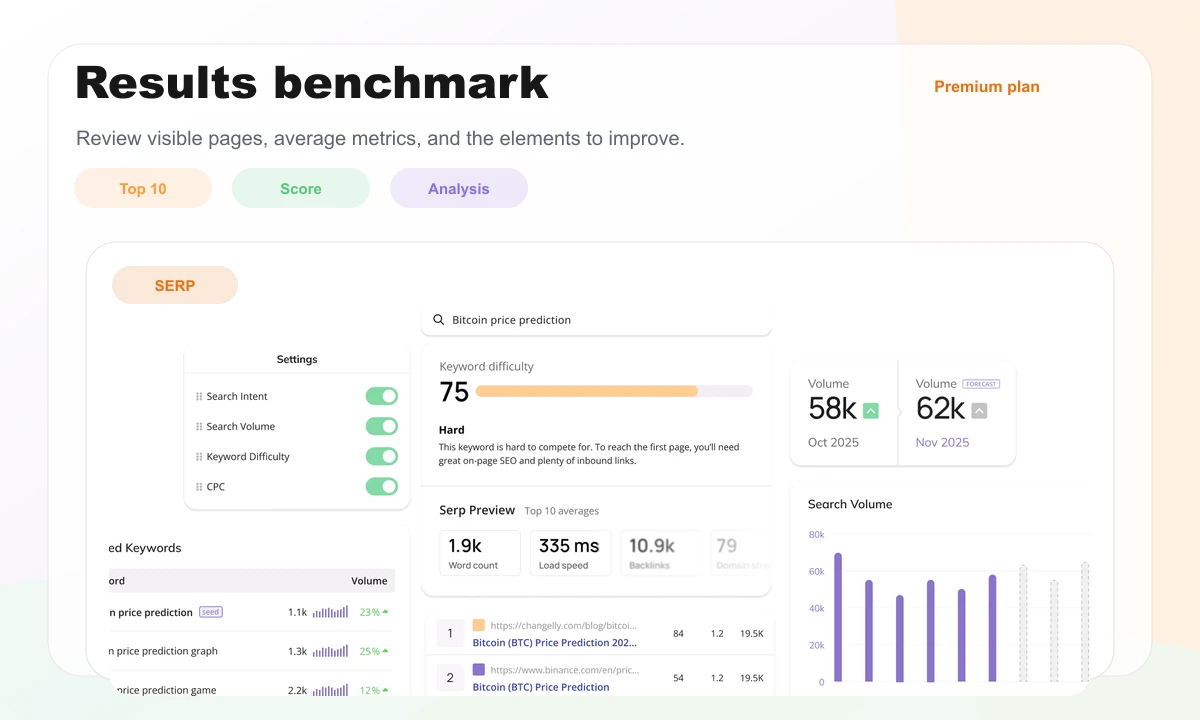Select the Score tab
Viewport: 1200px width, 720px height.
click(301, 188)
